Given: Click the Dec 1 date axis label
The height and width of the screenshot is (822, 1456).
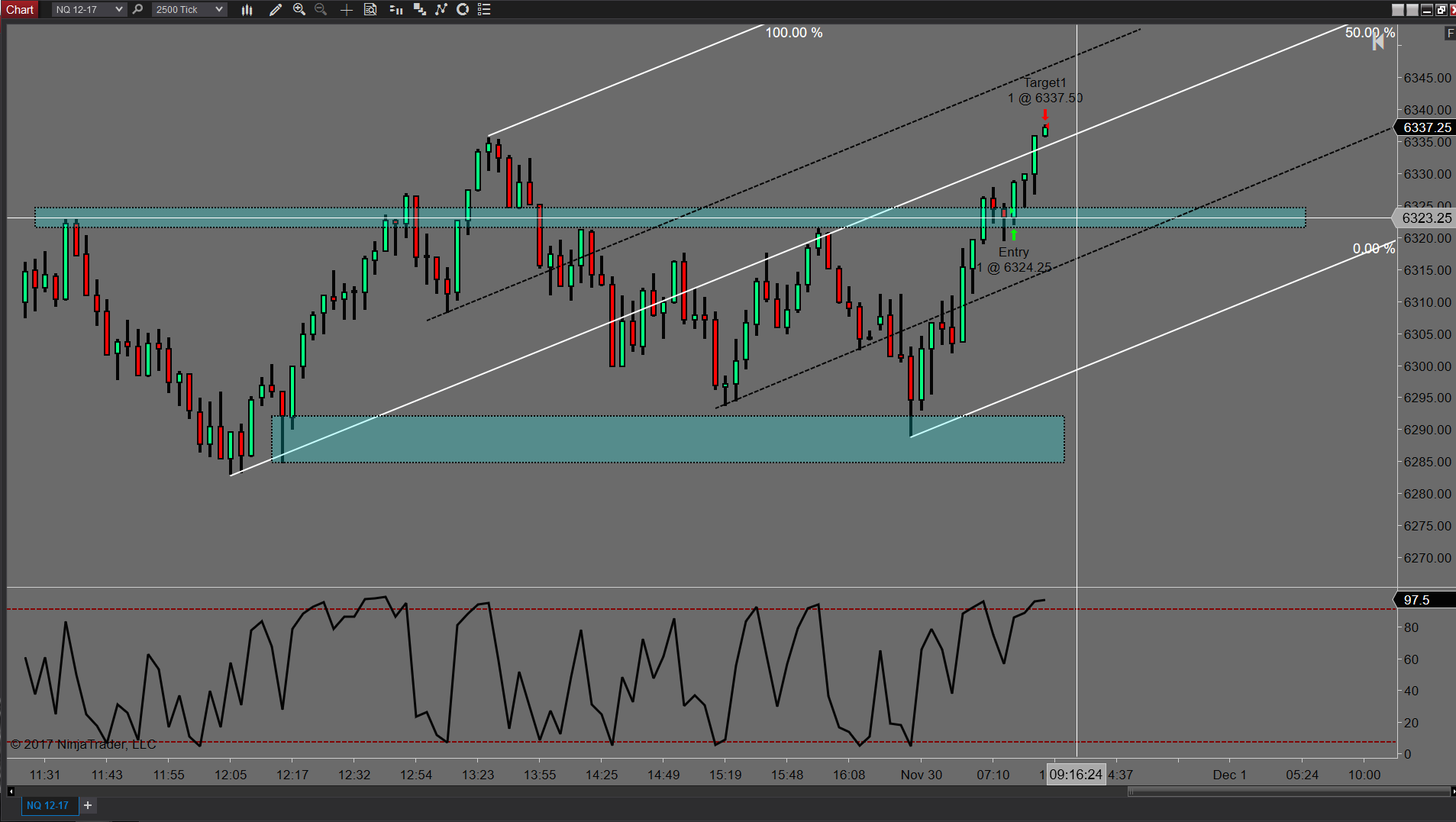Looking at the screenshot, I should click(x=1229, y=775).
